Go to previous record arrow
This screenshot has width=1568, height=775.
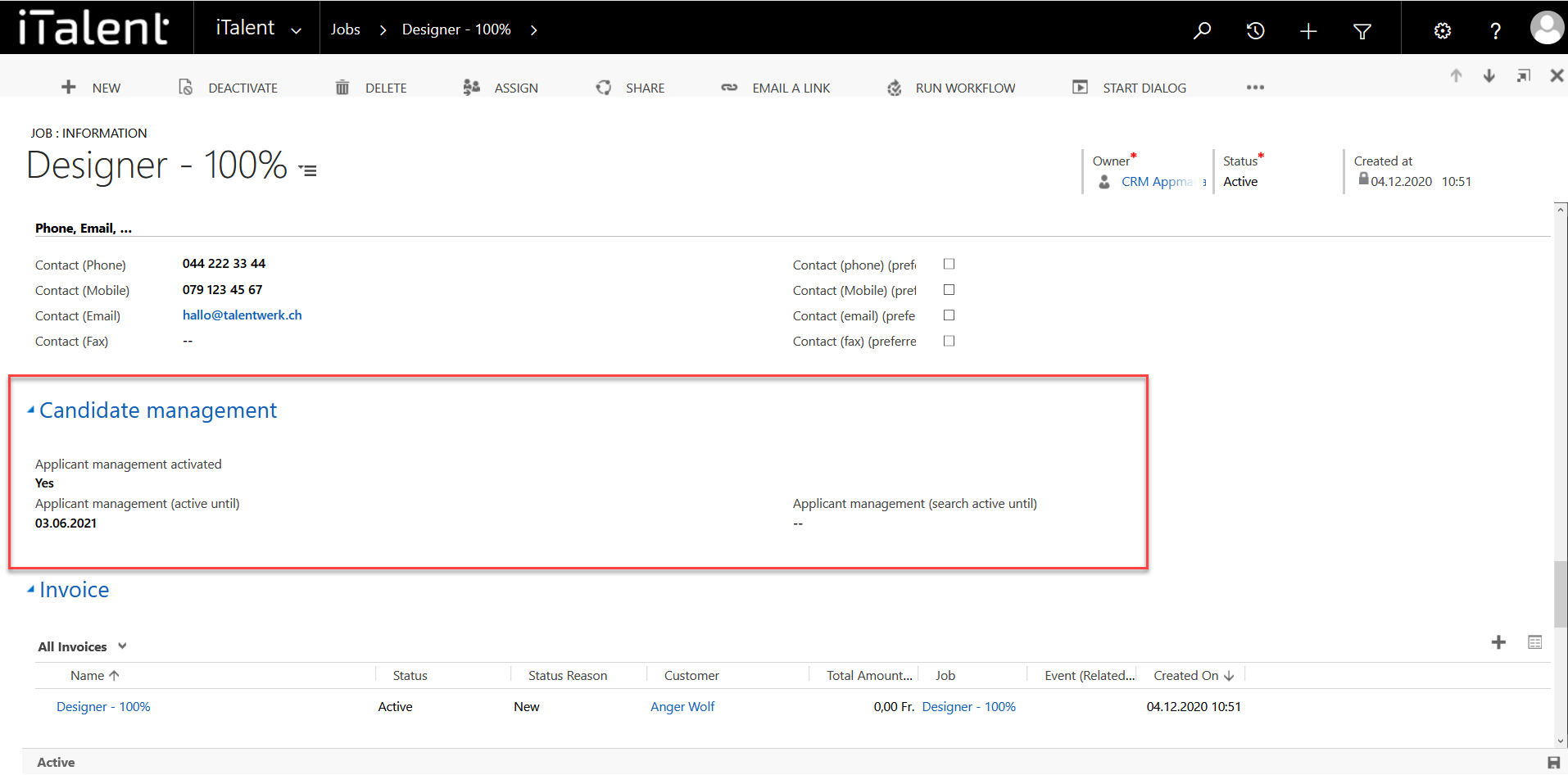coord(1456,75)
